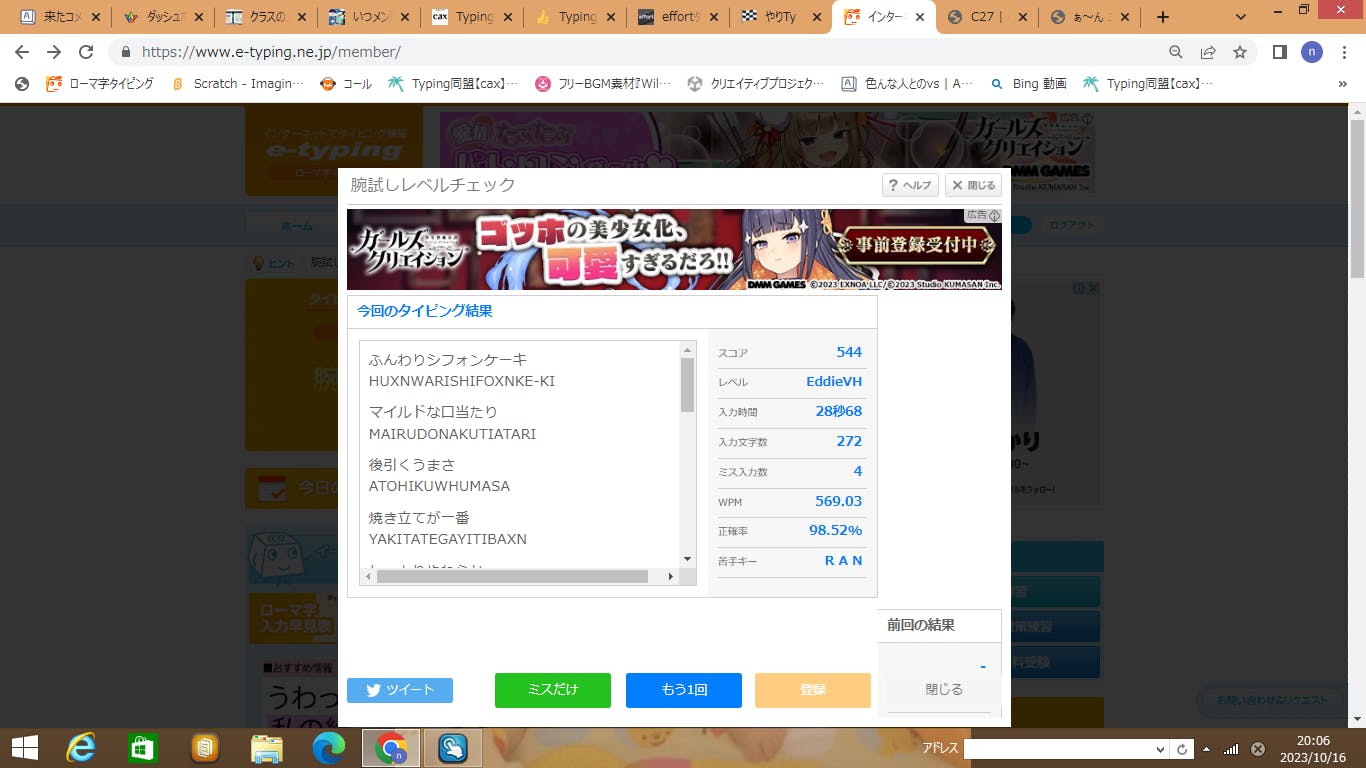Screen dimensions: 1366x768
Task: Launch Microsoft Edge from the taskbar
Action: (328, 748)
